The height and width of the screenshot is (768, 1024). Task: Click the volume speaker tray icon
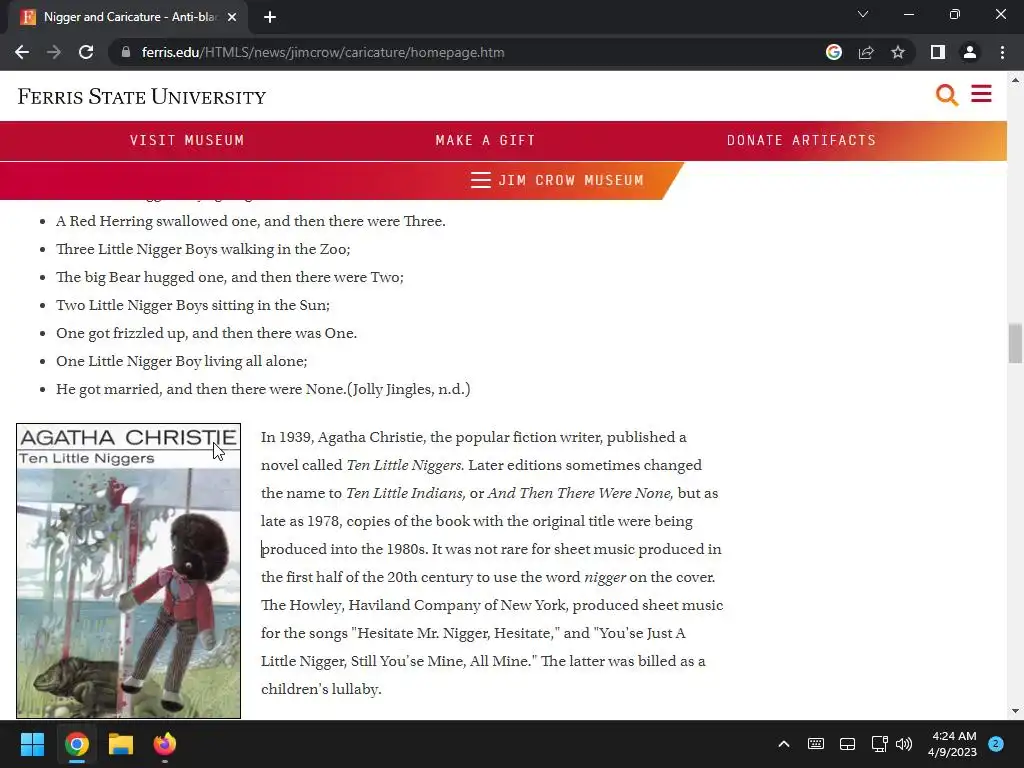click(x=904, y=744)
